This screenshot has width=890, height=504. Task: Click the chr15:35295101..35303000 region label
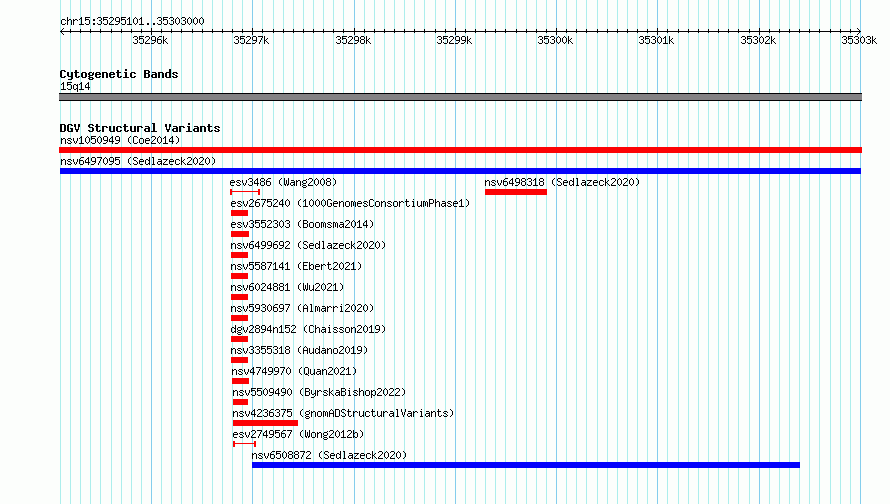click(x=132, y=21)
